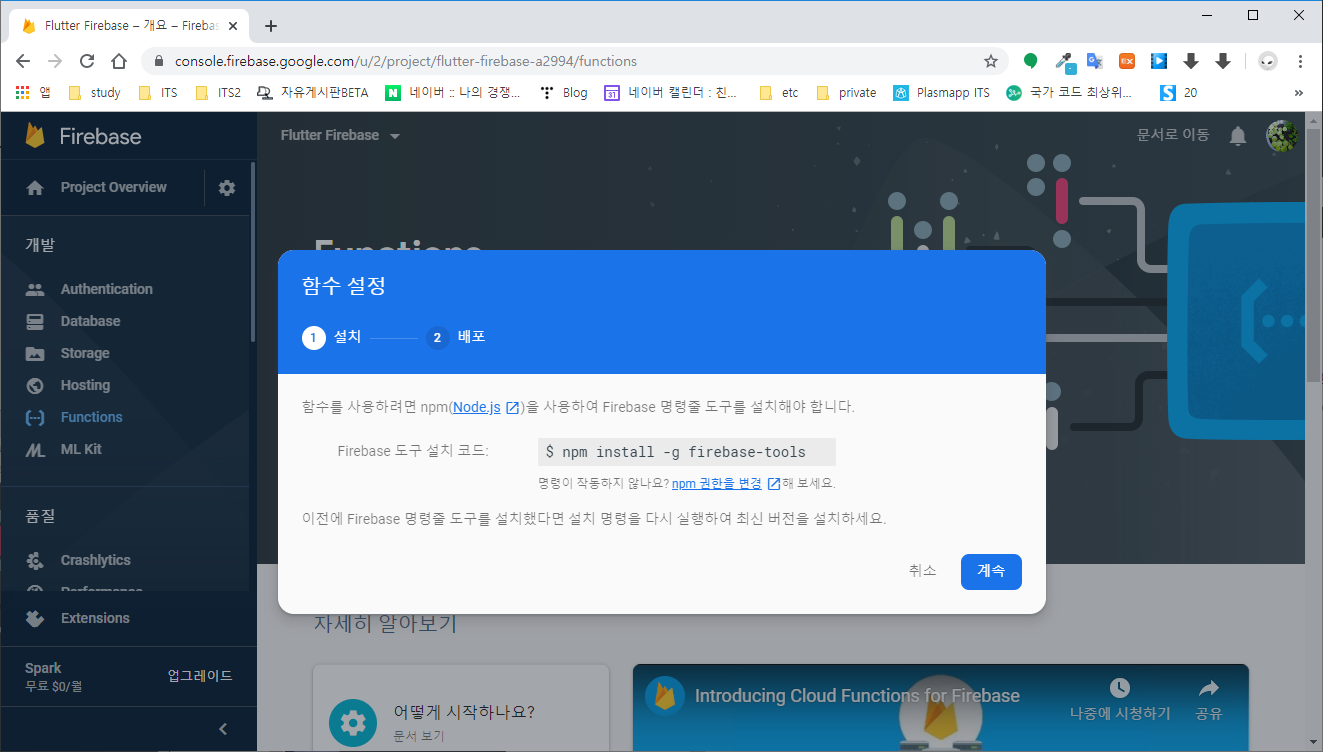Collapse the sidebar with chevron arrow

[x=223, y=729]
